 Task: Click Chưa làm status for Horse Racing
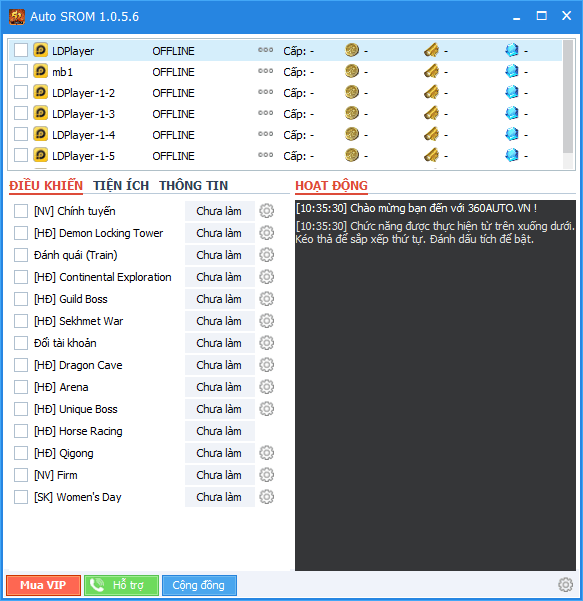pyautogui.click(x=219, y=431)
